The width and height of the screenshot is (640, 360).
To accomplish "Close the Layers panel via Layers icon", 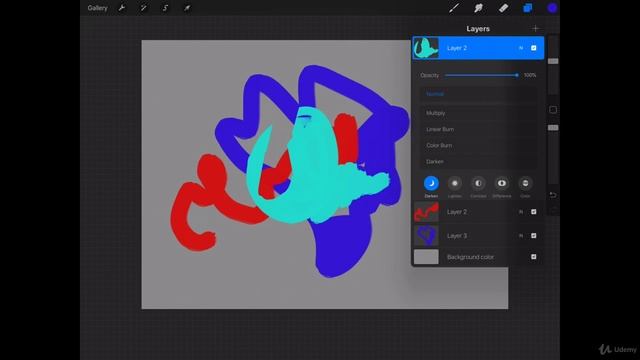I will tap(528, 8).
